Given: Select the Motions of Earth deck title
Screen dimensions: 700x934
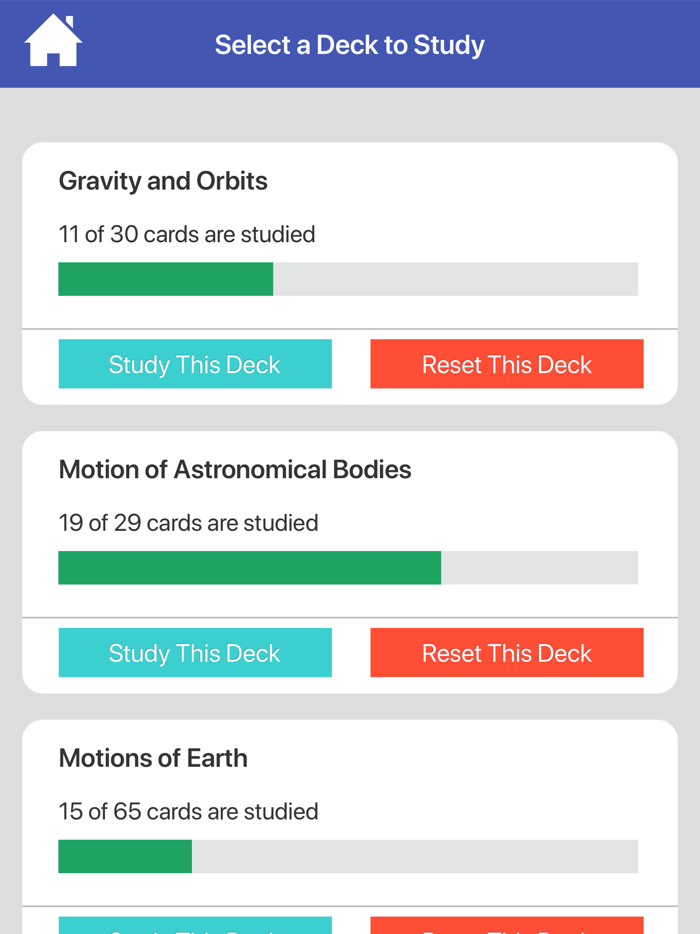Looking at the screenshot, I should pyautogui.click(x=152, y=758).
